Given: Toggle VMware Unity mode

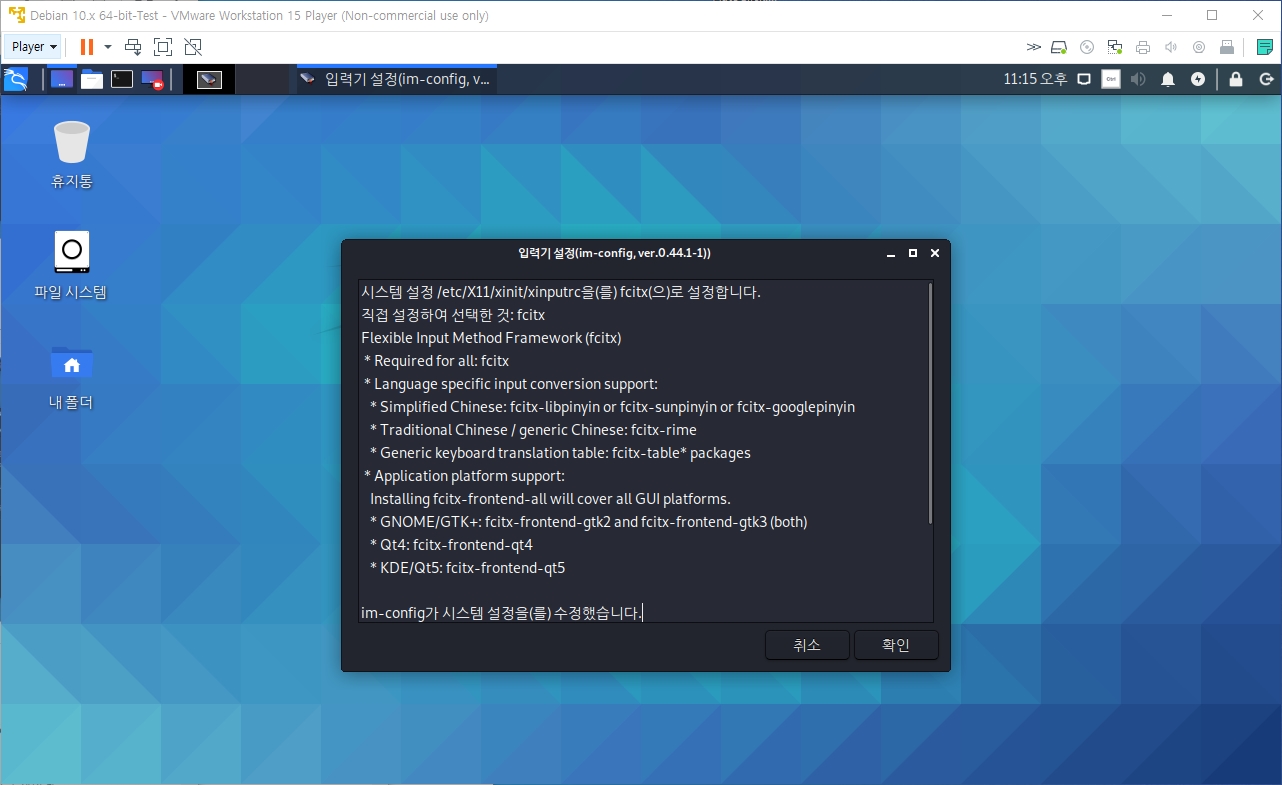Looking at the screenshot, I should coord(193,46).
